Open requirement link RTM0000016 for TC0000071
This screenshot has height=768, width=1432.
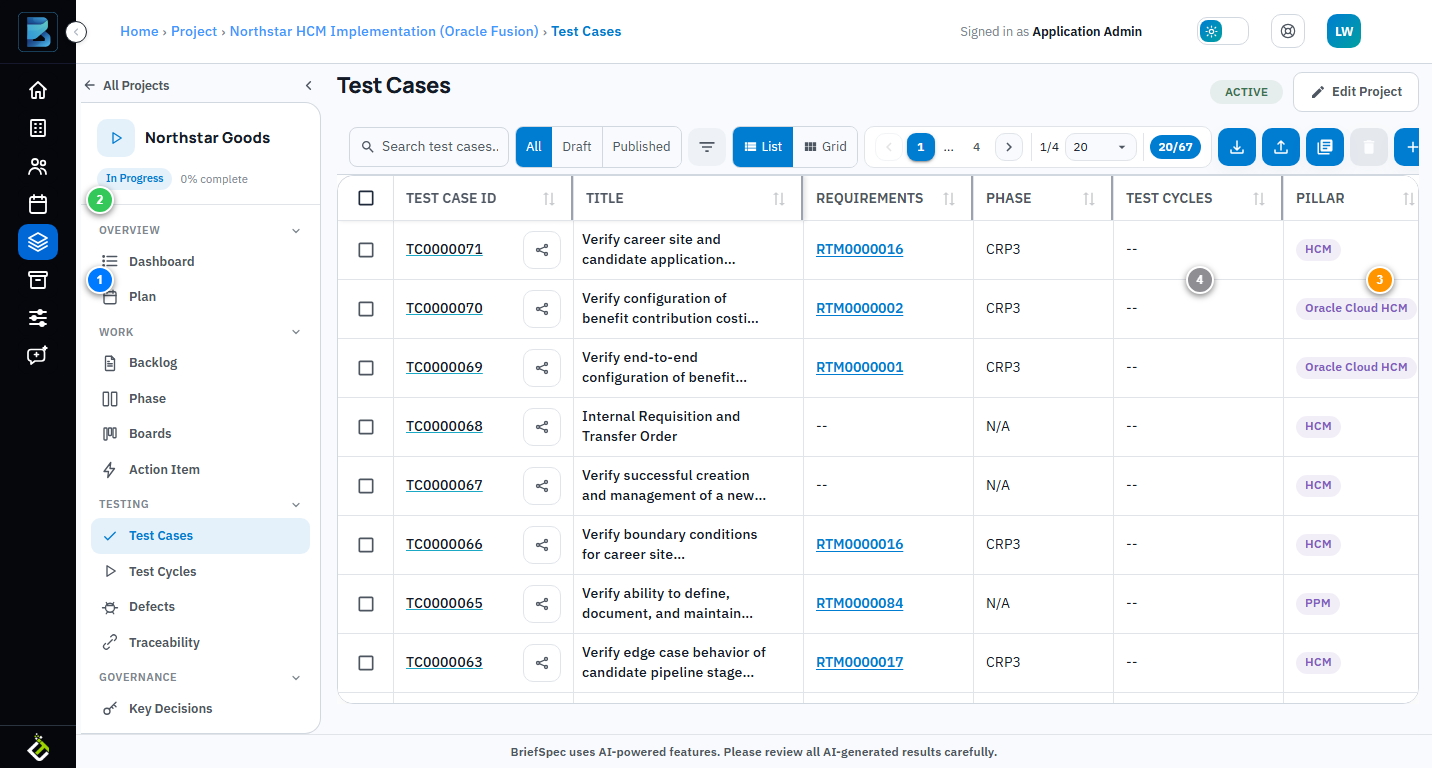click(860, 249)
